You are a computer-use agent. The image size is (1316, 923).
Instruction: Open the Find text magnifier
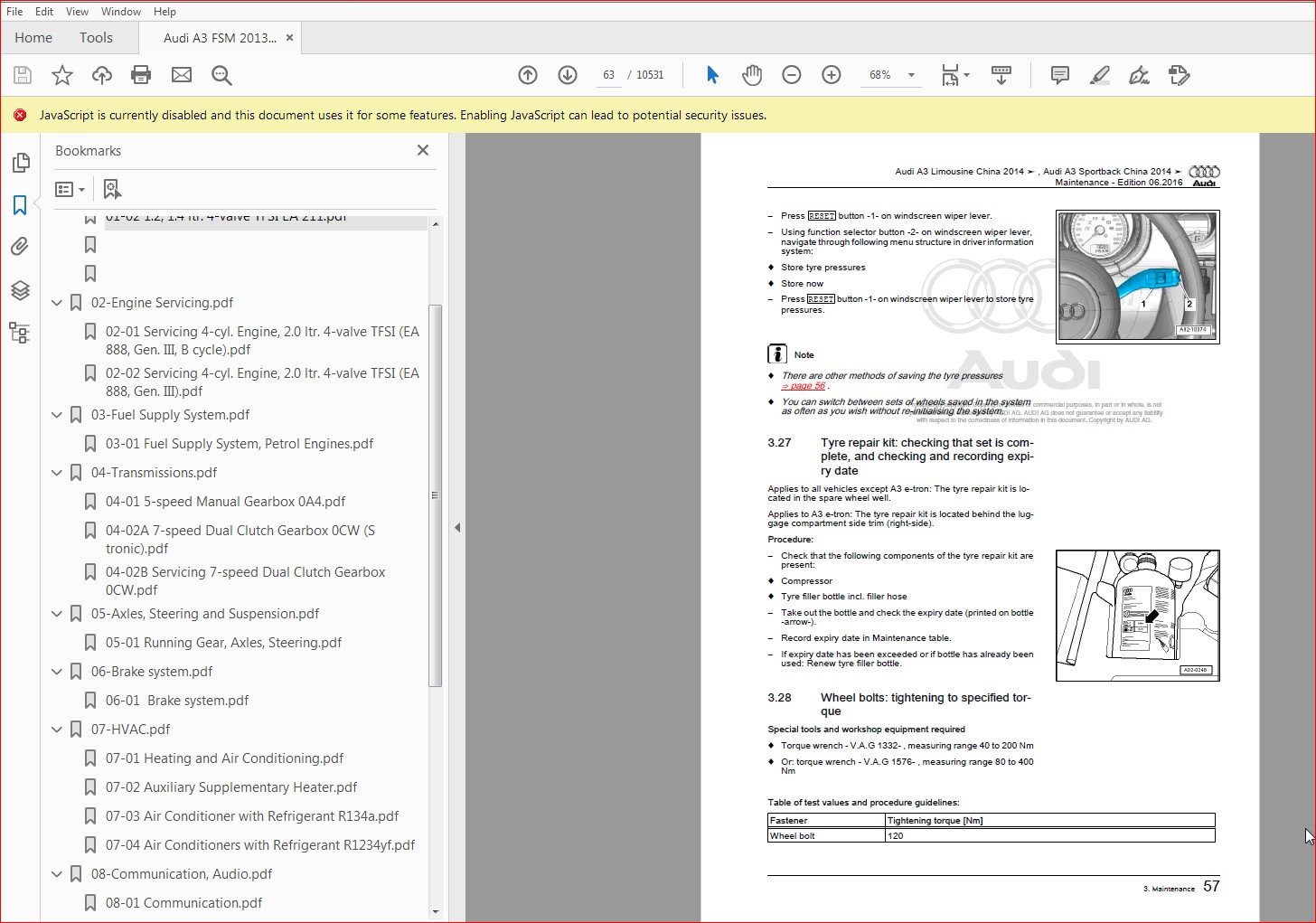pyautogui.click(x=221, y=75)
